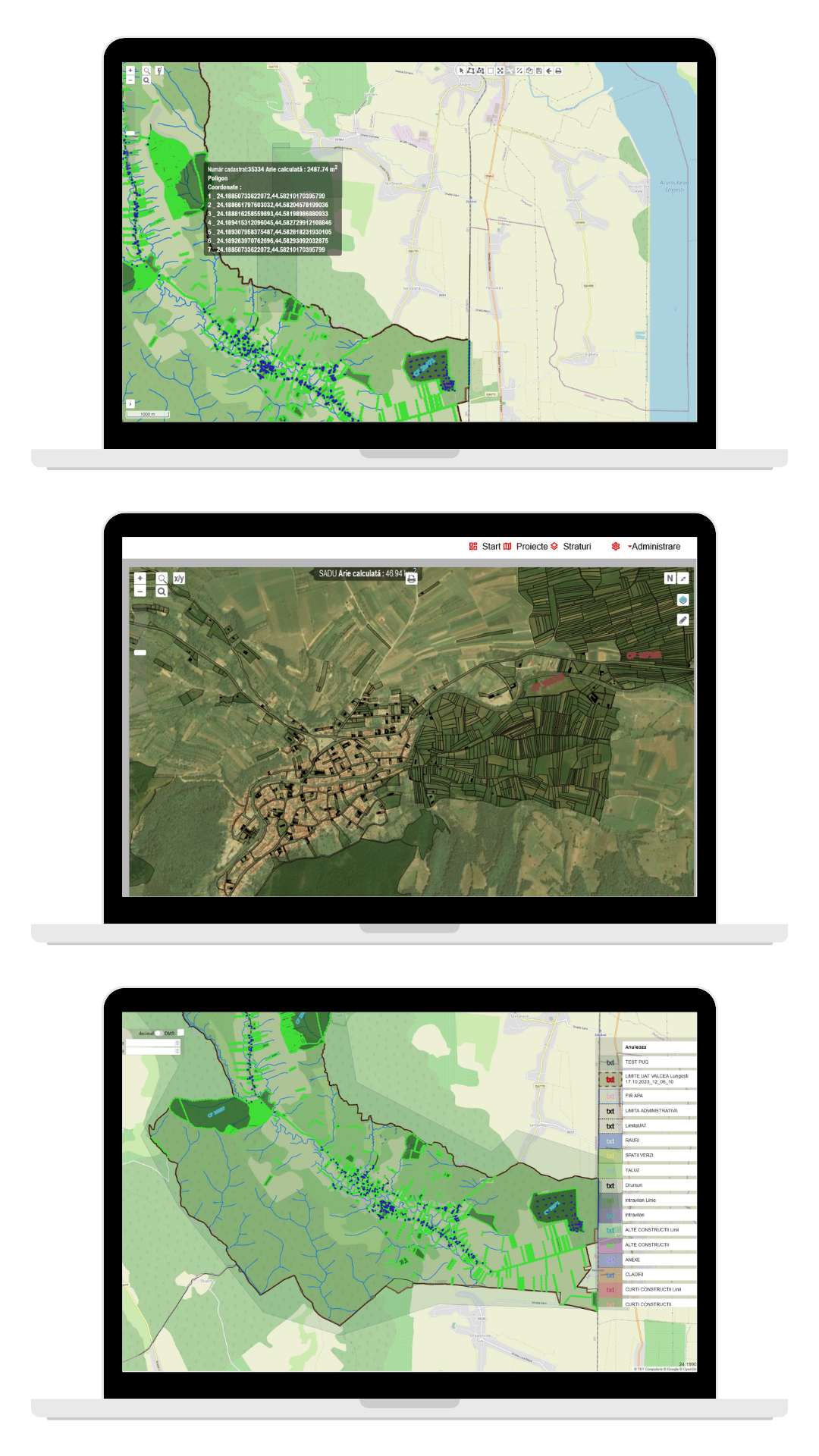819x1456 pixels.
Task: Select the SPATII VERZI layer
Action: point(659,1155)
